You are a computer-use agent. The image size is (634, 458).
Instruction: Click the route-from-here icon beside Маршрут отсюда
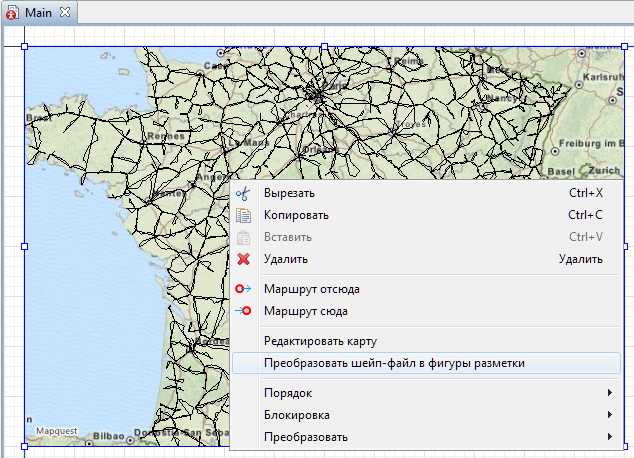(243, 289)
